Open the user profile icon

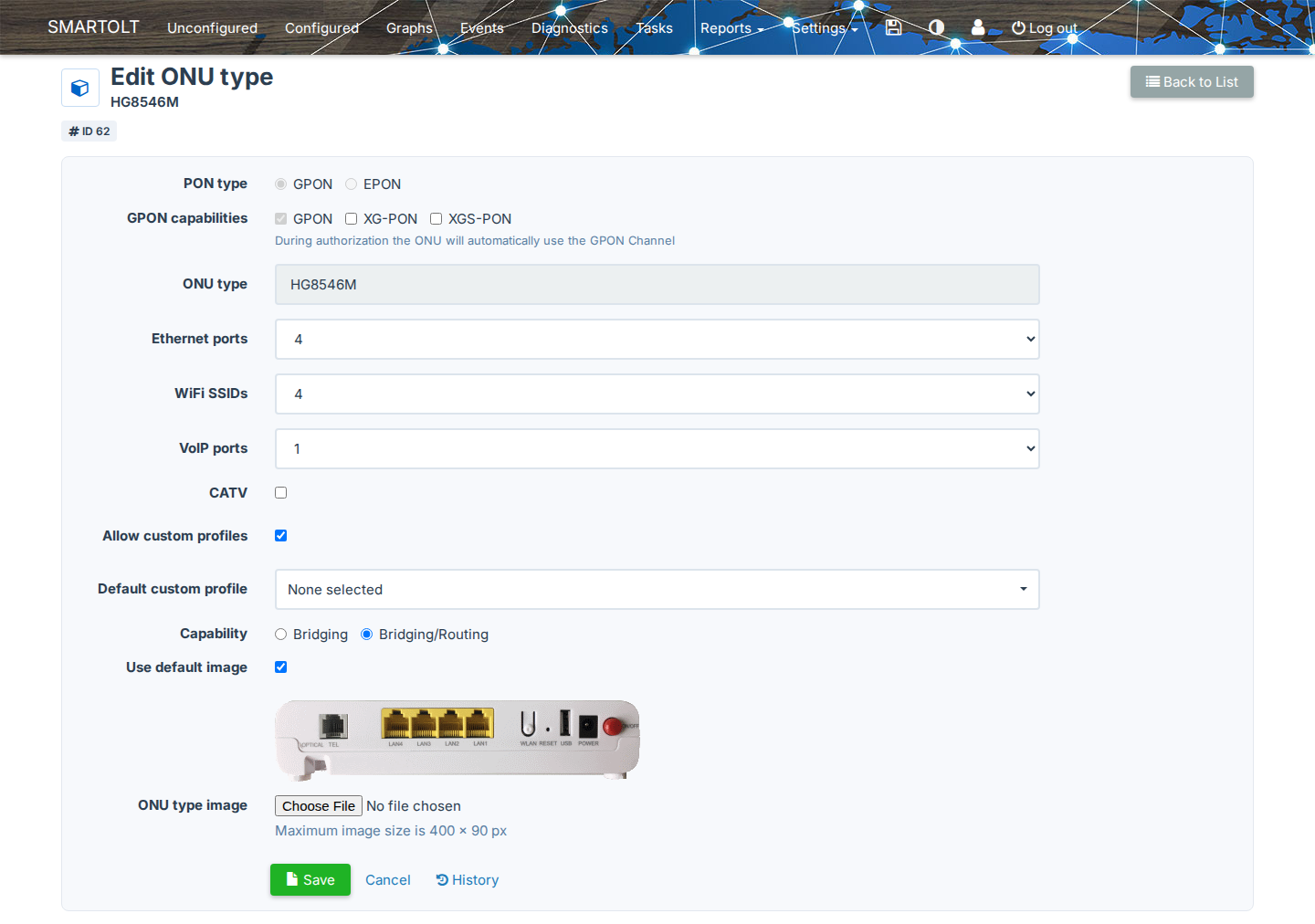click(x=978, y=27)
